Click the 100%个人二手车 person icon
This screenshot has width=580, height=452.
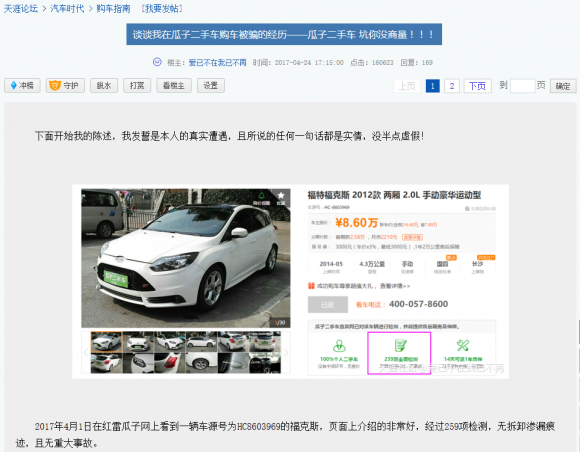[x=339, y=345]
